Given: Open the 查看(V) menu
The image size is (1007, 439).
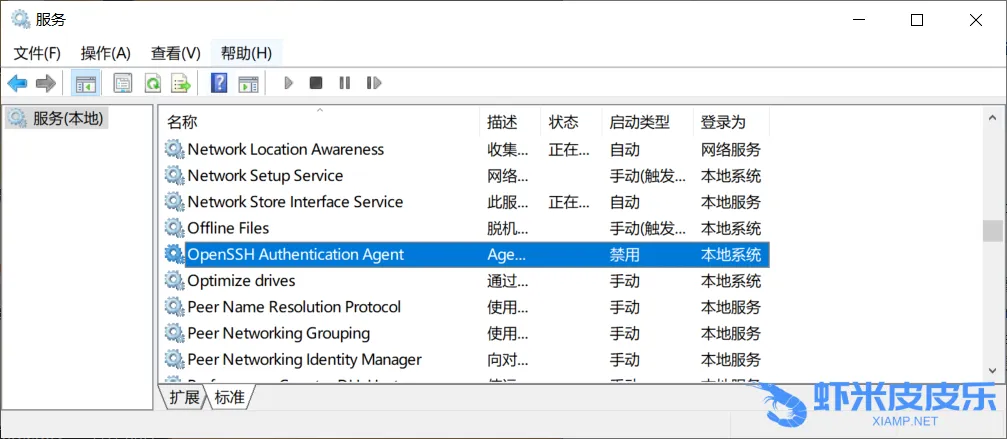Looking at the screenshot, I should tap(175, 53).
